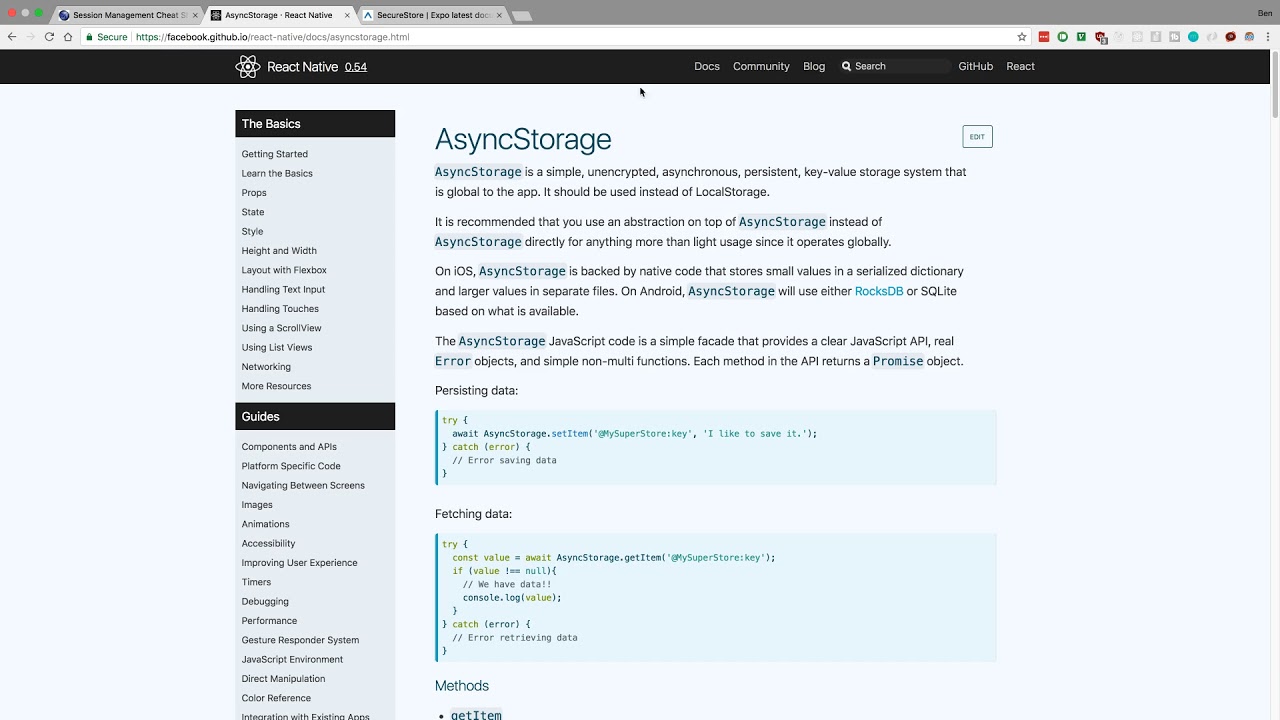Open the Chrome three-dot menu
The height and width of the screenshot is (720, 1280).
[x=1268, y=37]
